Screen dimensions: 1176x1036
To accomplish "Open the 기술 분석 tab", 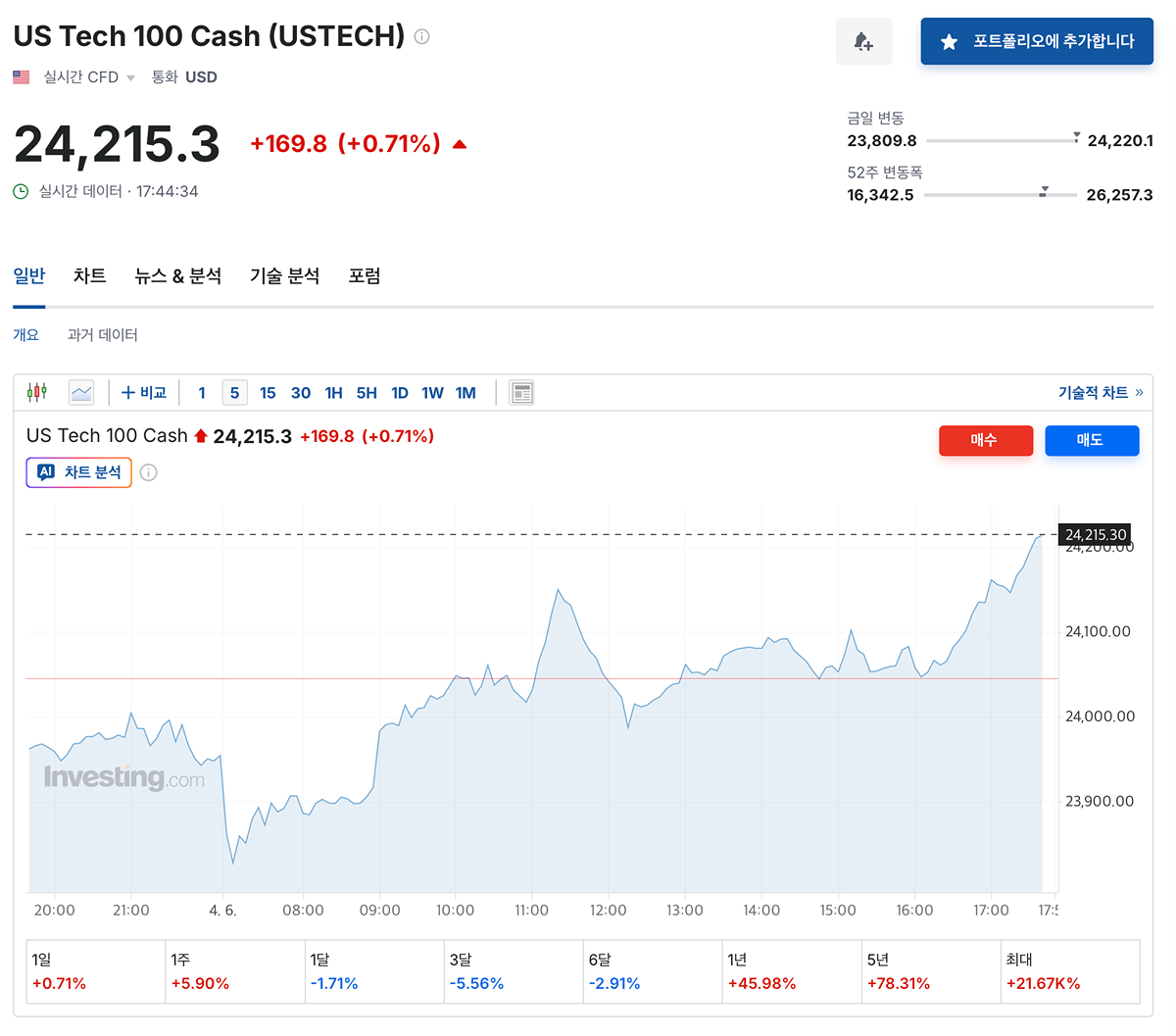I will [x=284, y=276].
